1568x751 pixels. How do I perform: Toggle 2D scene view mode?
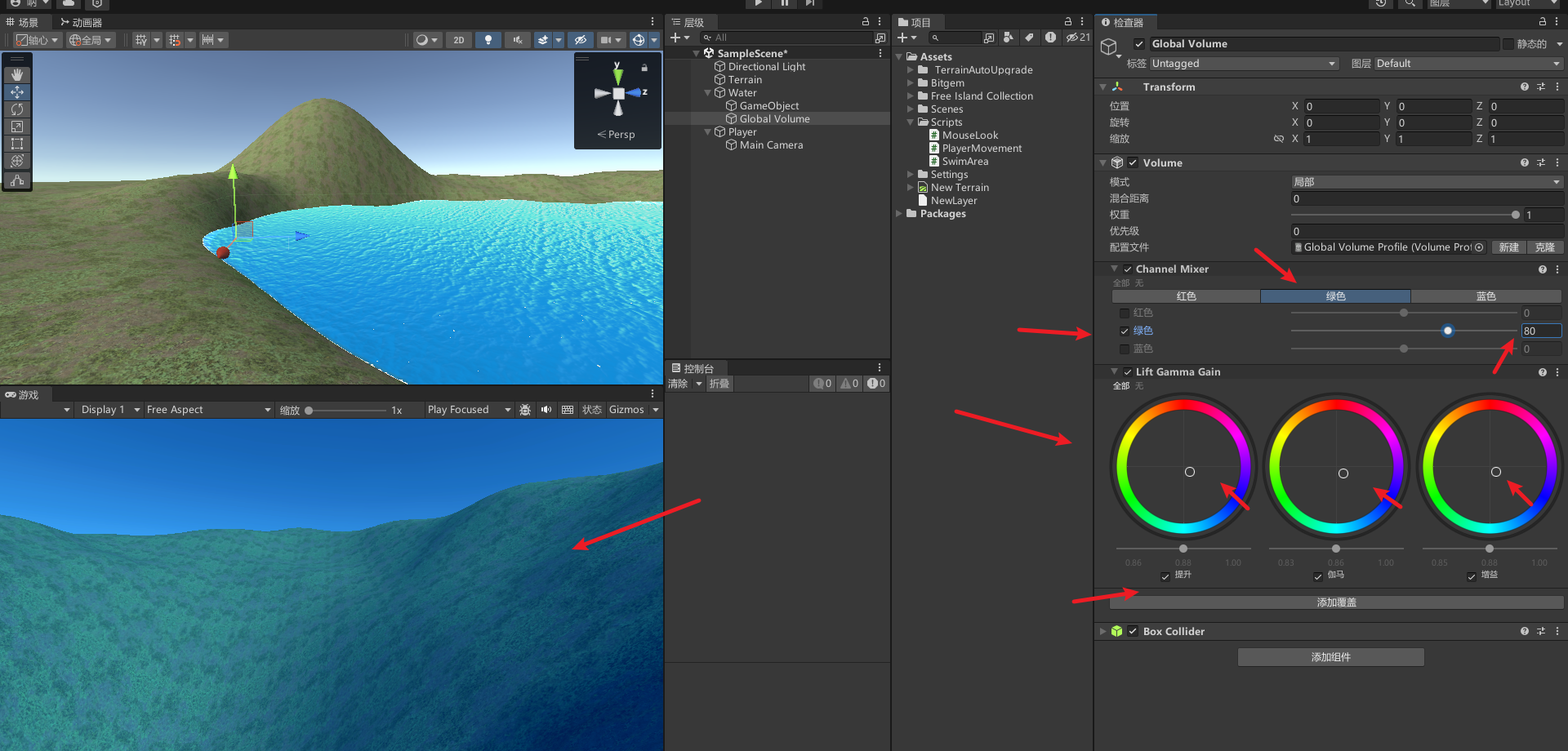(459, 40)
